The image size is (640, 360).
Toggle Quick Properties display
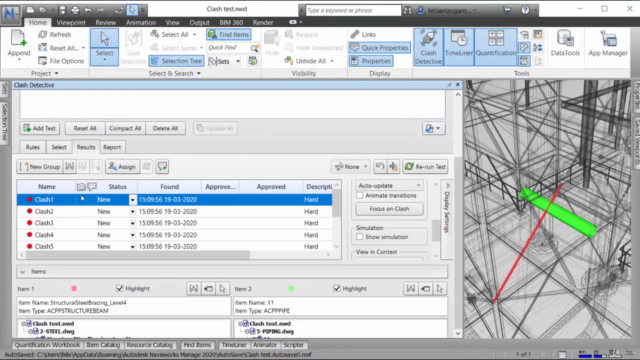(x=380, y=48)
